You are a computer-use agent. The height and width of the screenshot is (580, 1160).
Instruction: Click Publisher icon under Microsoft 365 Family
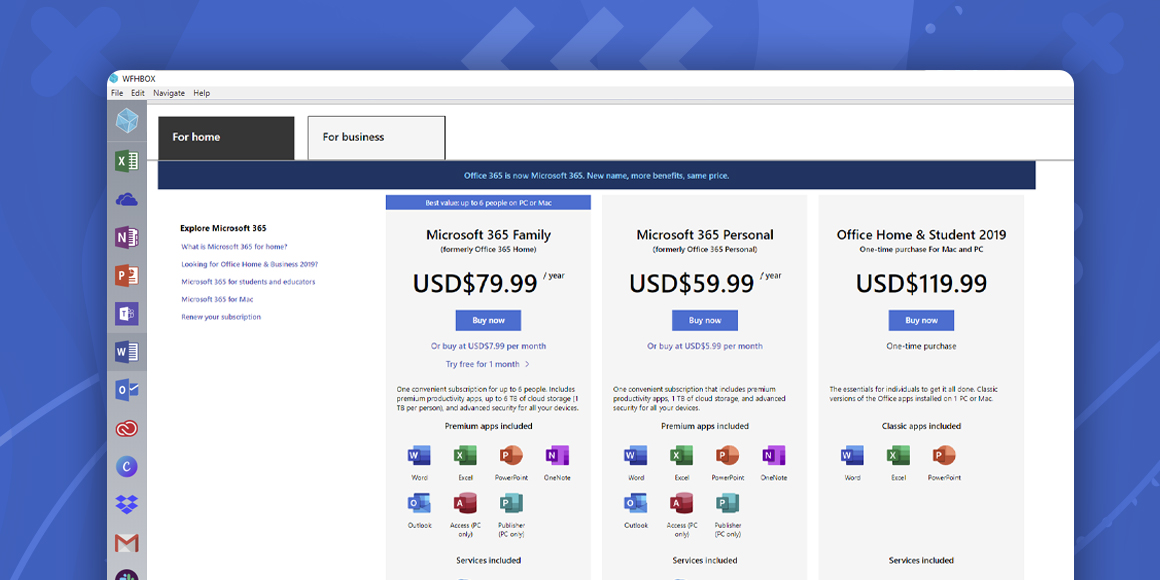point(510,504)
